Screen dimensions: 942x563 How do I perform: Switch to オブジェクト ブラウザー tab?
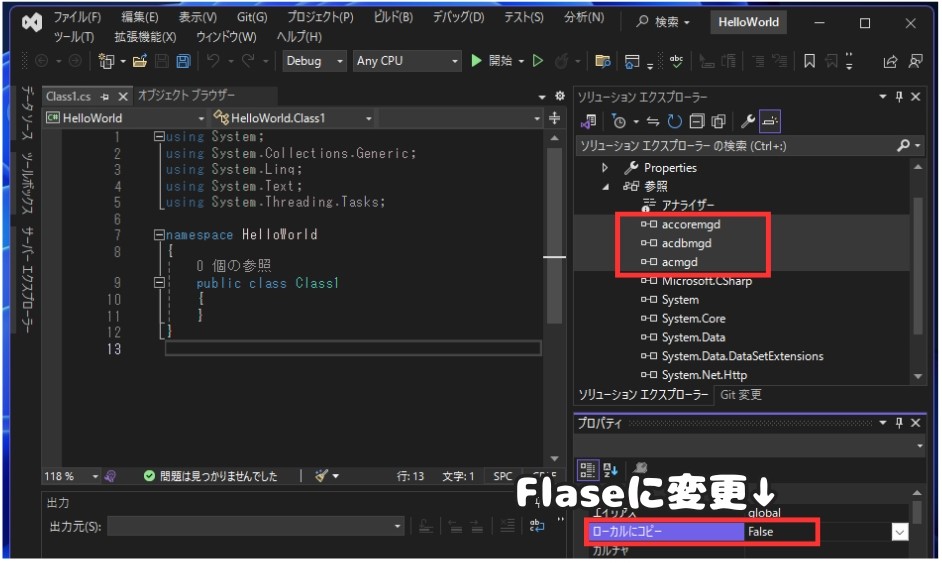186,96
